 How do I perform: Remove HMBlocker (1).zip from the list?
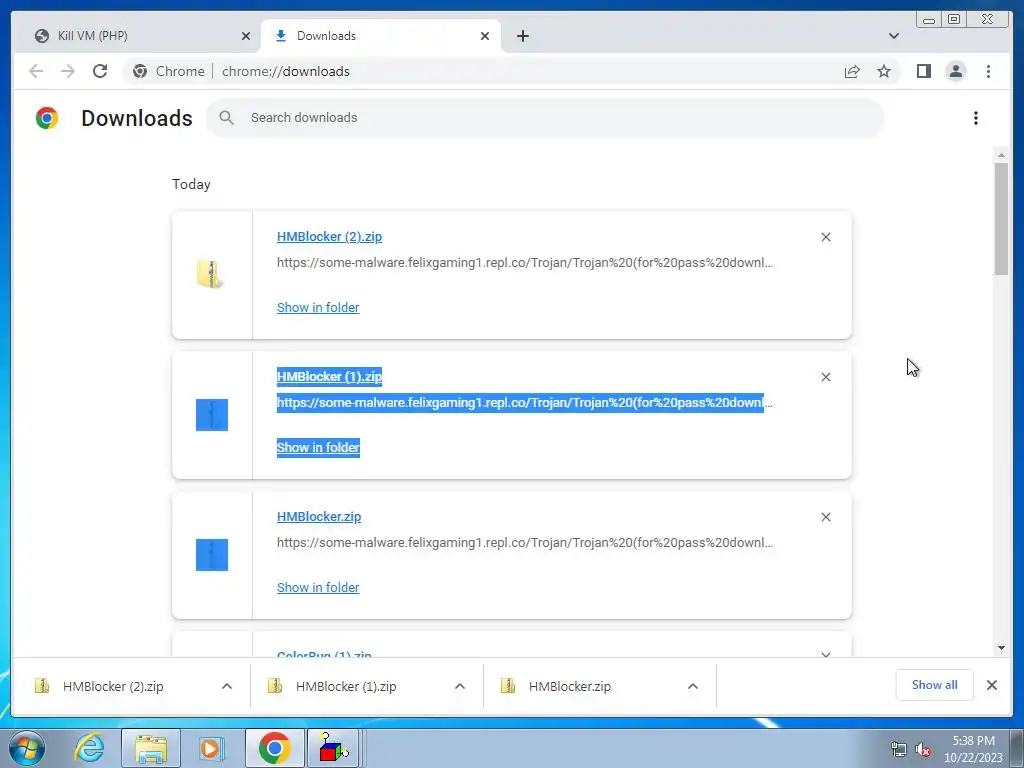pos(825,377)
